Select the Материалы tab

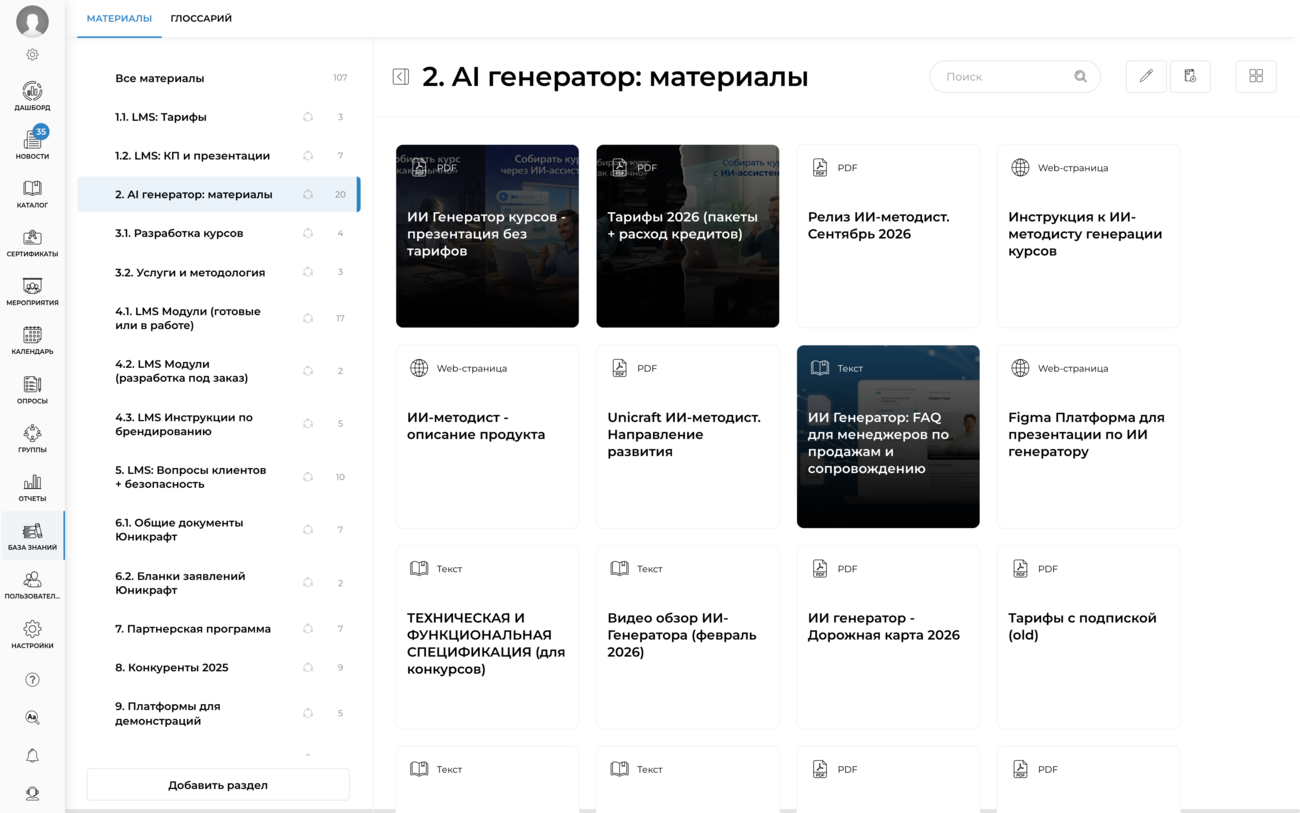tap(119, 18)
